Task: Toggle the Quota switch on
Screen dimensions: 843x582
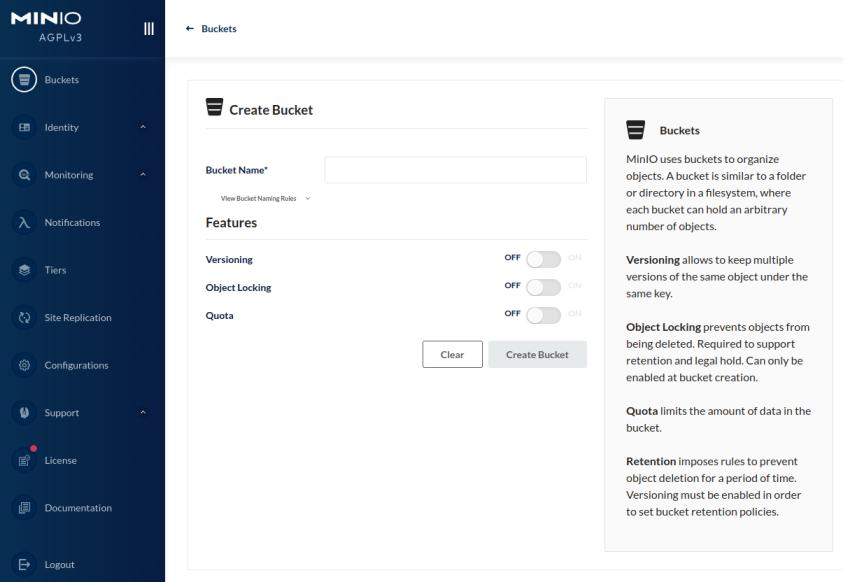Action: (x=543, y=315)
